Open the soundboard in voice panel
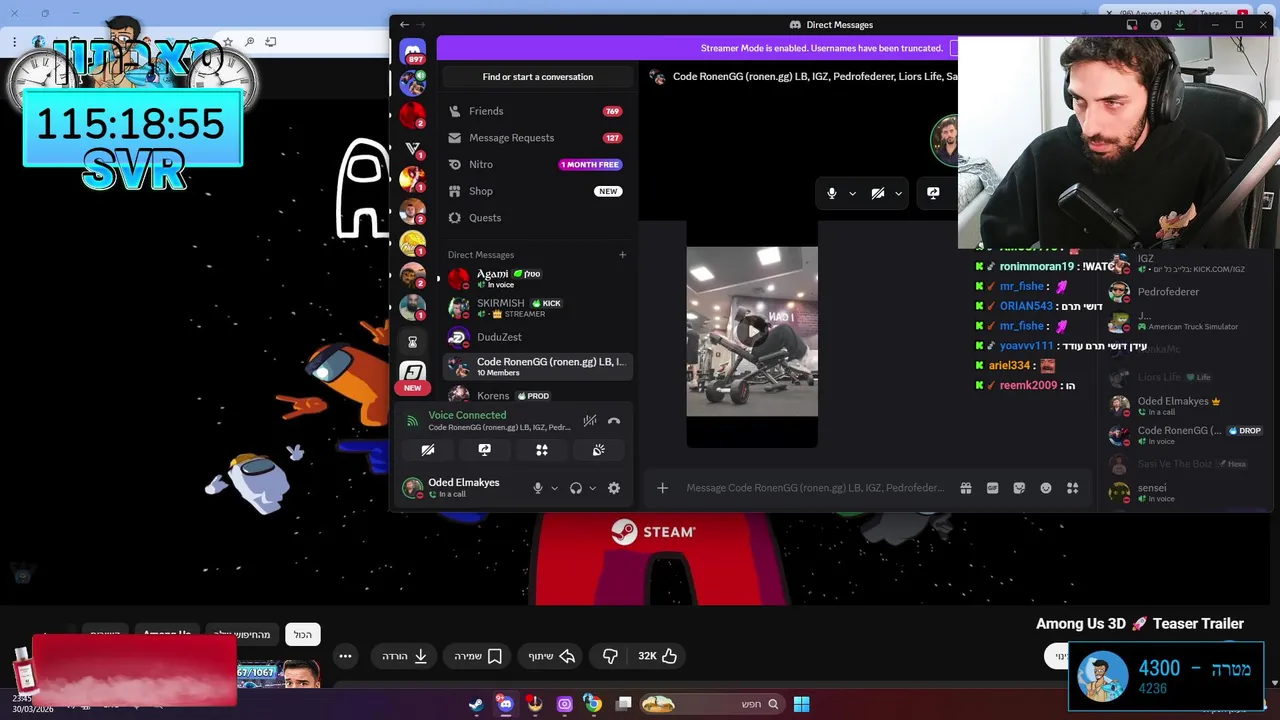This screenshot has height=720, width=1280. (599, 450)
